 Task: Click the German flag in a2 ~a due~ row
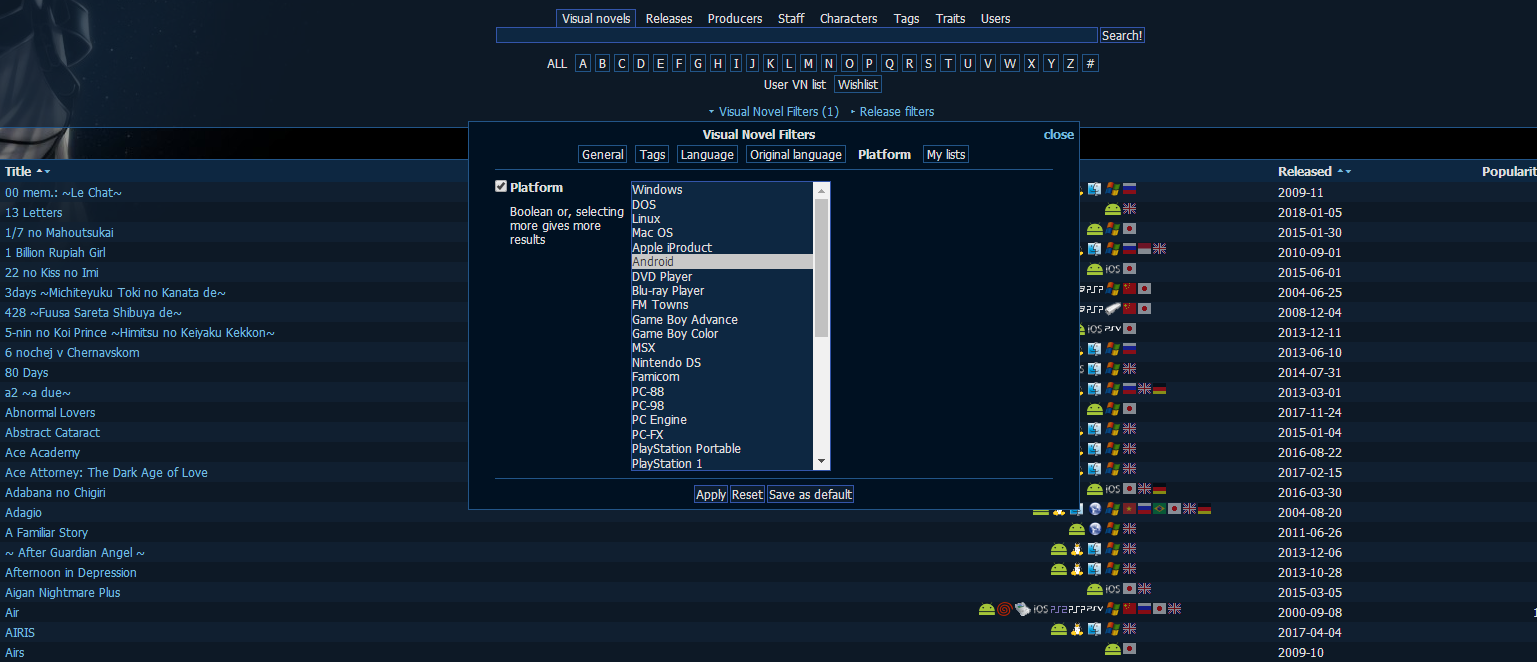[x=1159, y=389]
